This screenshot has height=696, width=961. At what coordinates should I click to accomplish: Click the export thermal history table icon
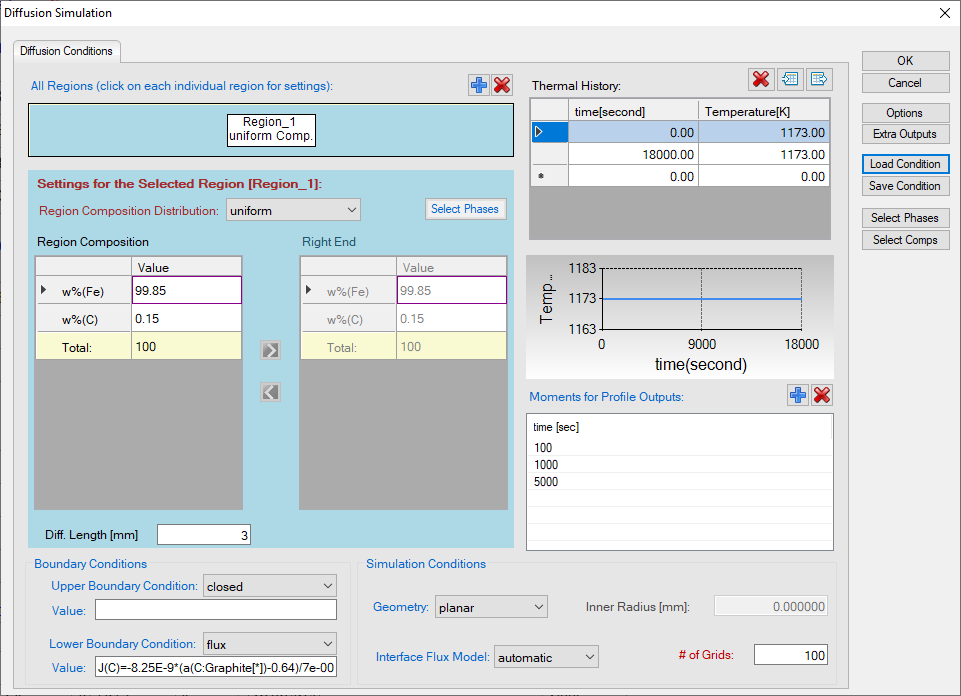pos(819,79)
